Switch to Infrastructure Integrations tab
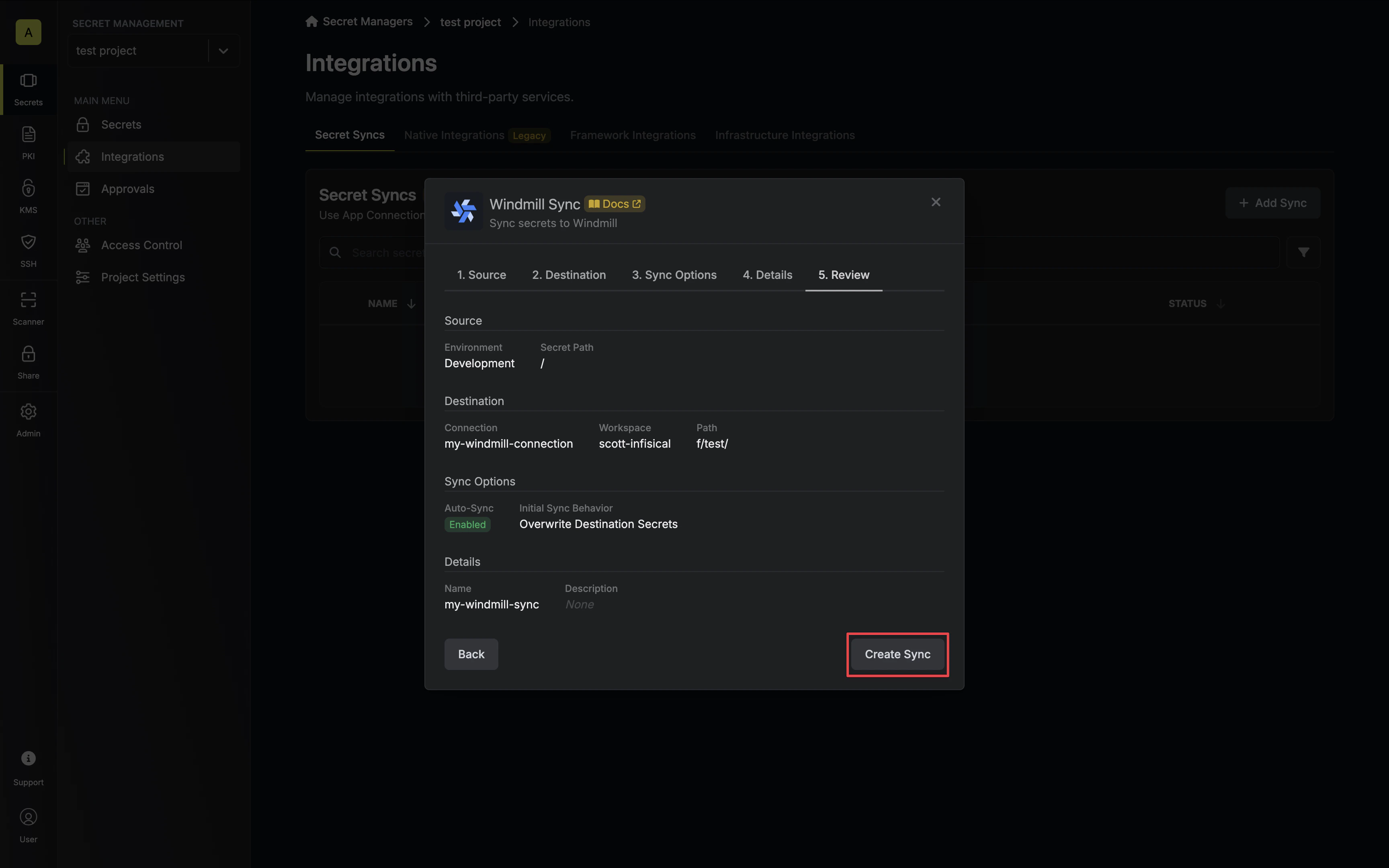 (785, 135)
